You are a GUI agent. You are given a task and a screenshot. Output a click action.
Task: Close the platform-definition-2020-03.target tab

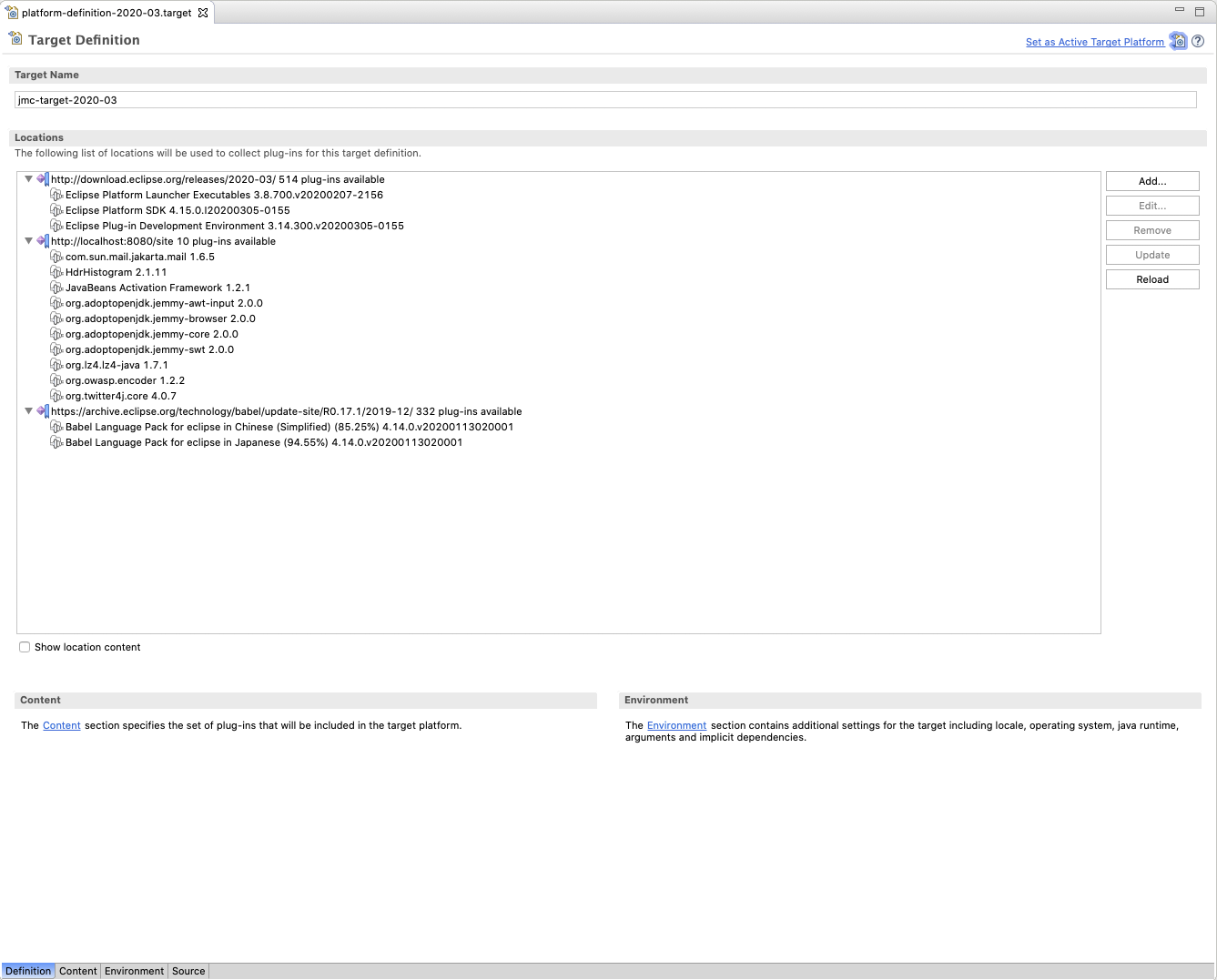203,13
